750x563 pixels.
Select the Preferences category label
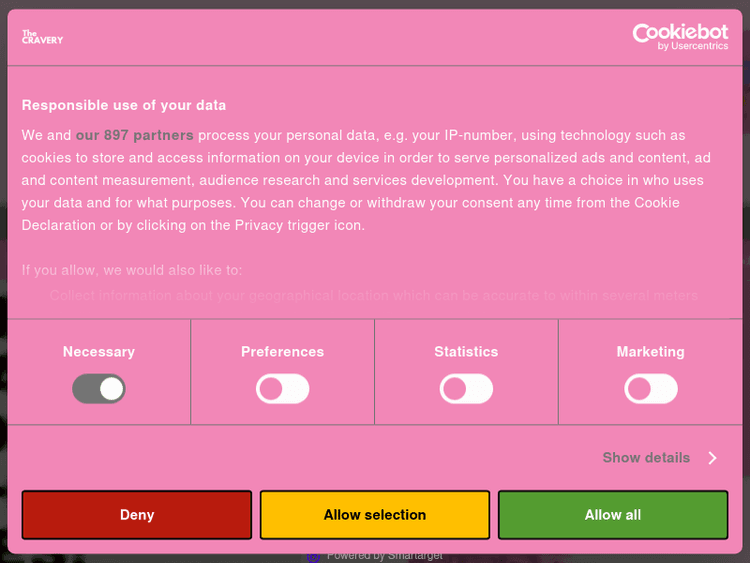[282, 352]
